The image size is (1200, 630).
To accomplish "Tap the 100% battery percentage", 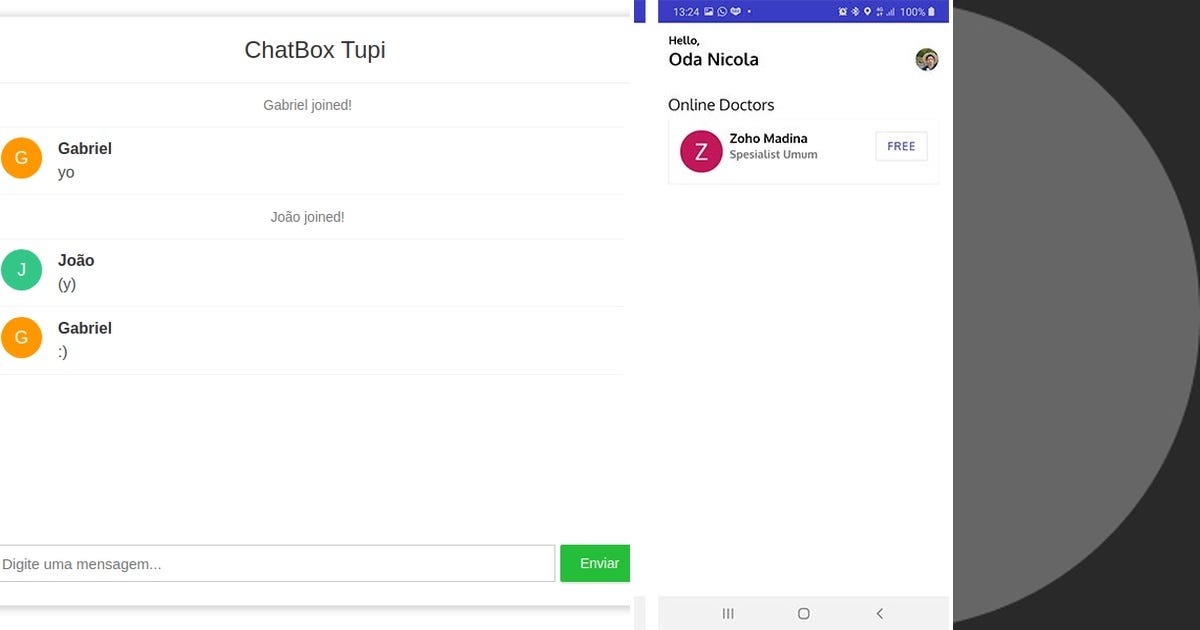I will 912,12.
